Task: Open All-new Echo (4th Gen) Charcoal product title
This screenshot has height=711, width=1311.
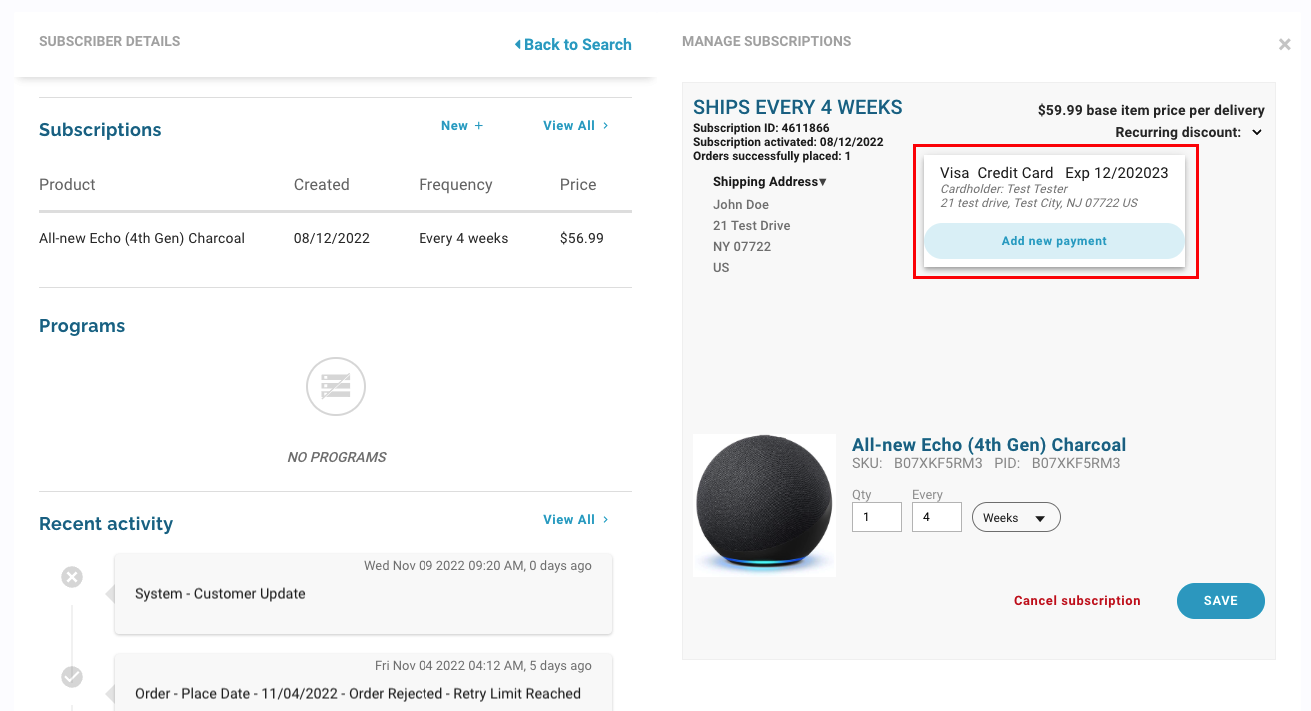Action: coord(989,445)
